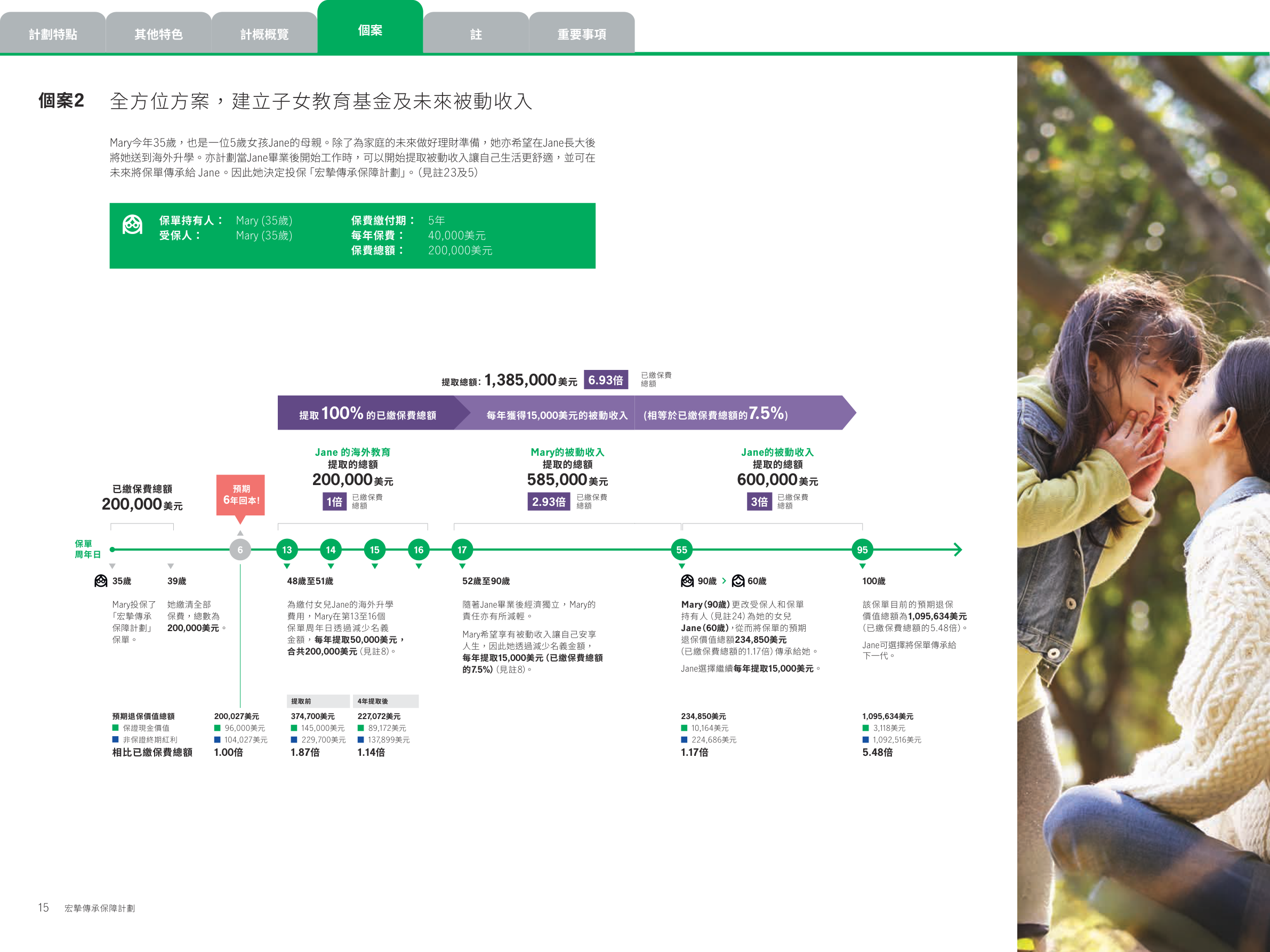This screenshot has height=952, width=1270.
Task: Click the timeline arrow at right end
Action: tap(957, 550)
